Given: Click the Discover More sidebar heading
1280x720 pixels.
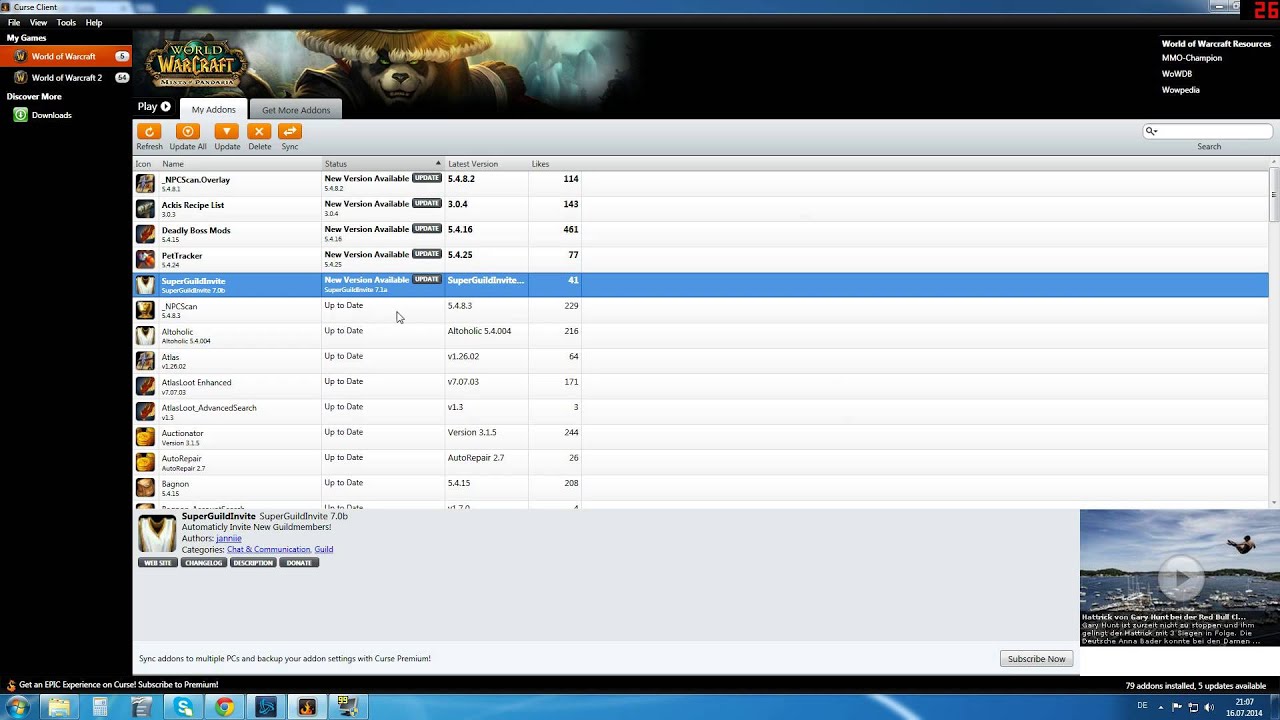Looking at the screenshot, I should click(x=34, y=97).
